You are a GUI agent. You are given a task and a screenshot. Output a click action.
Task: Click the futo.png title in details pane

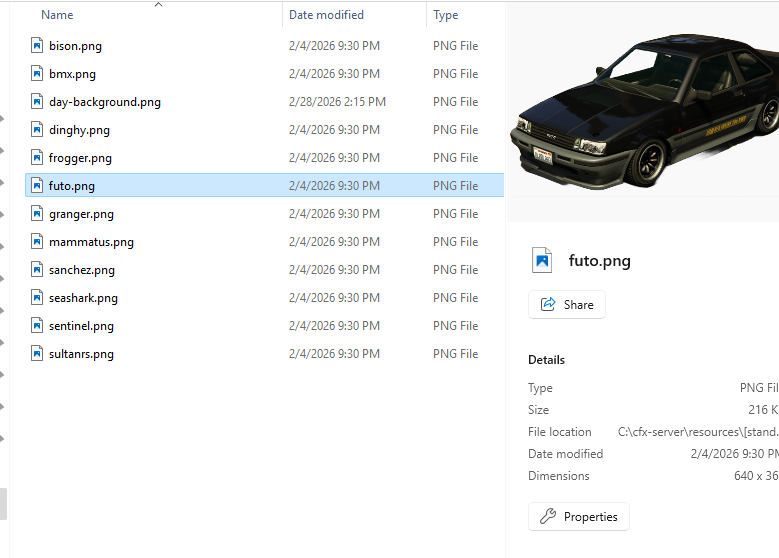click(x=600, y=260)
